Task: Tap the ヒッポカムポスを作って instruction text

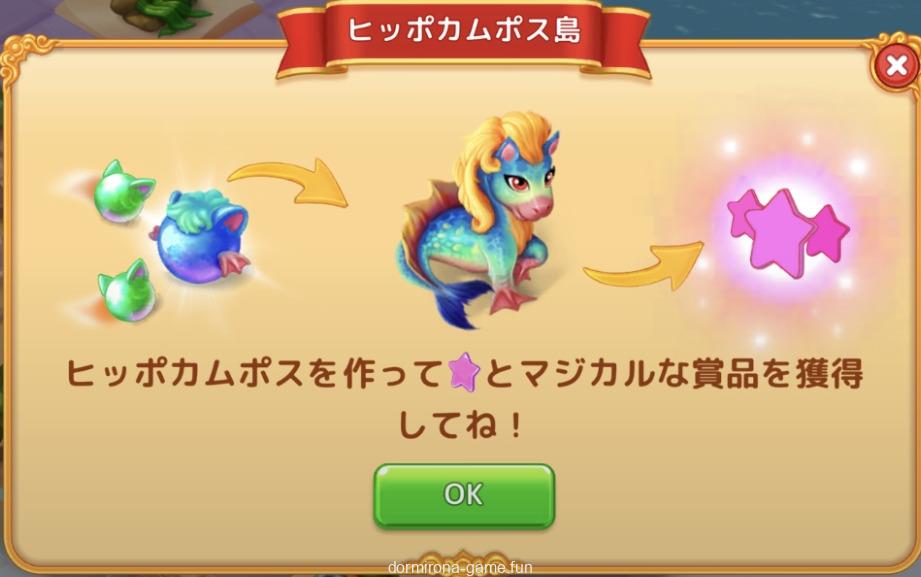Action: 253,373
